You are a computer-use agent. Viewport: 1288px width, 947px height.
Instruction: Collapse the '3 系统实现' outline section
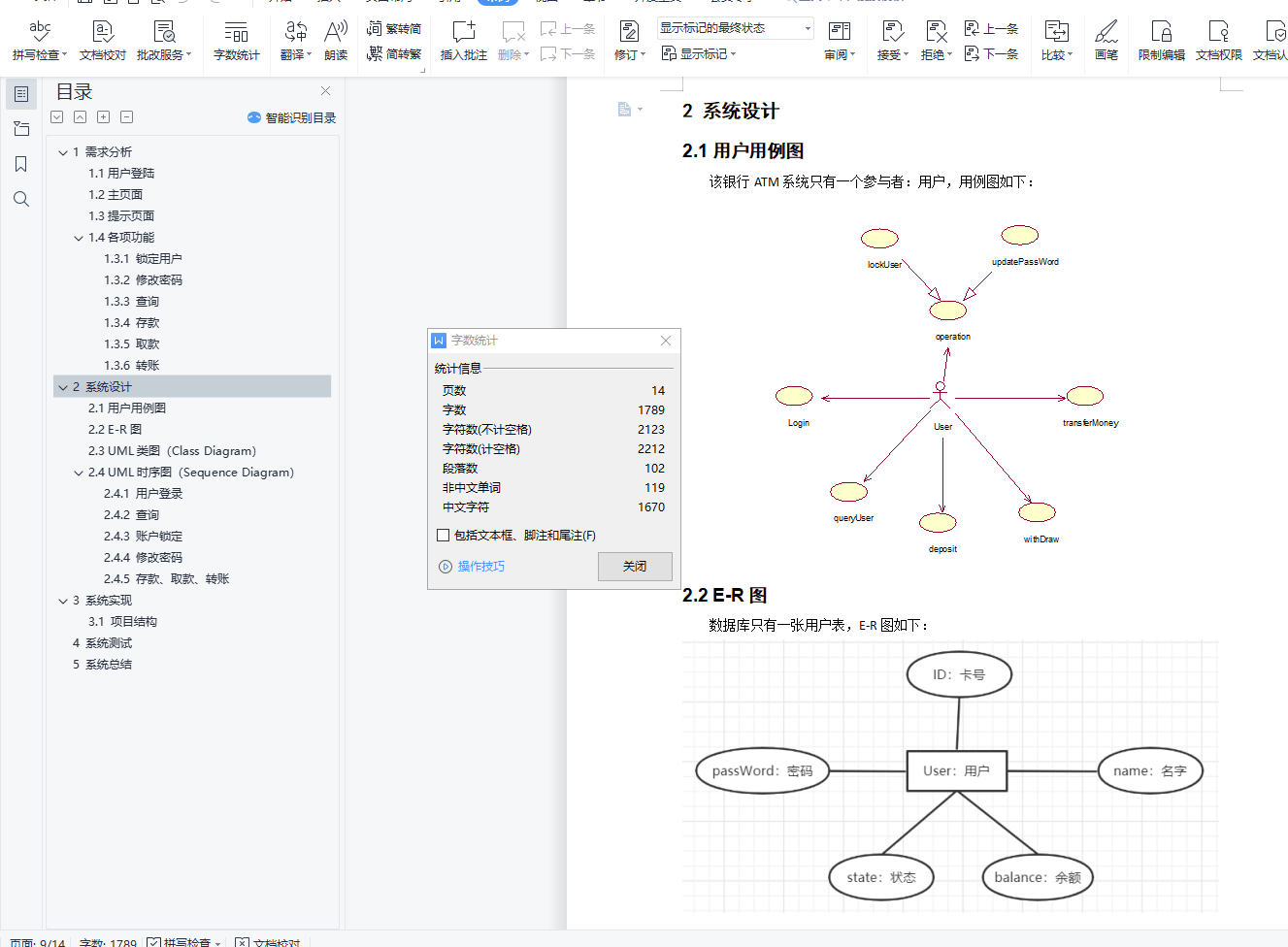pyautogui.click(x=63, y=601)
